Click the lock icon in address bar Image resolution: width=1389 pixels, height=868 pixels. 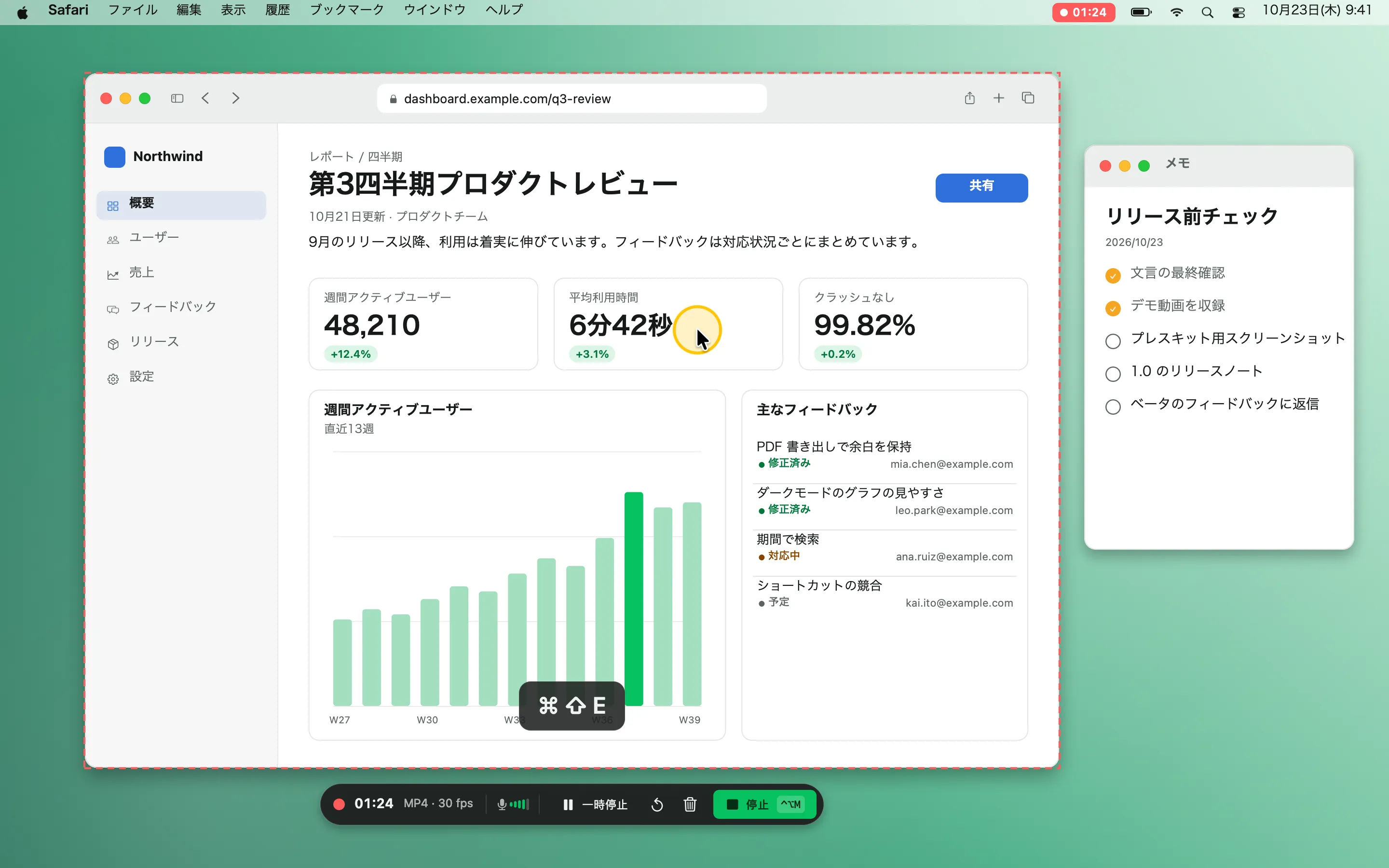393,99
